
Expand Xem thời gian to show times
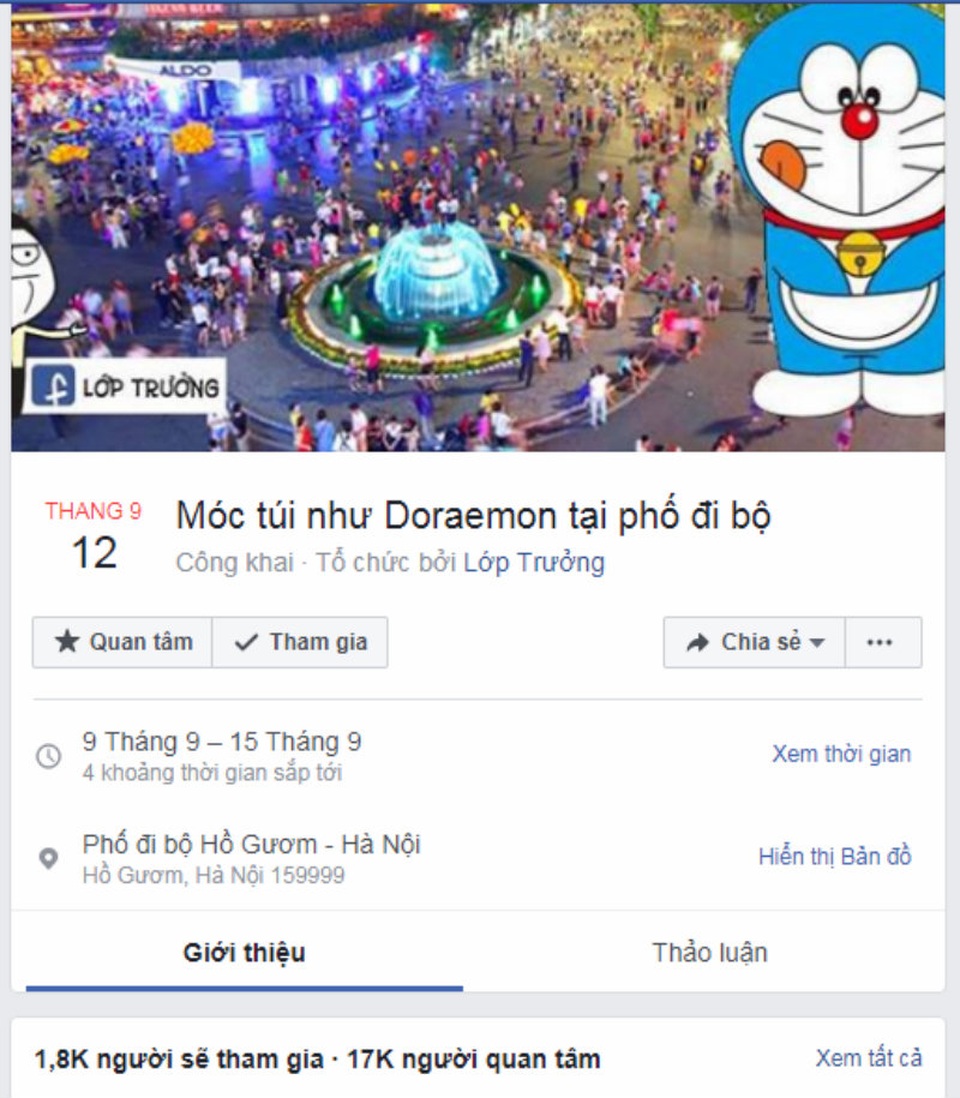point(841,753)
